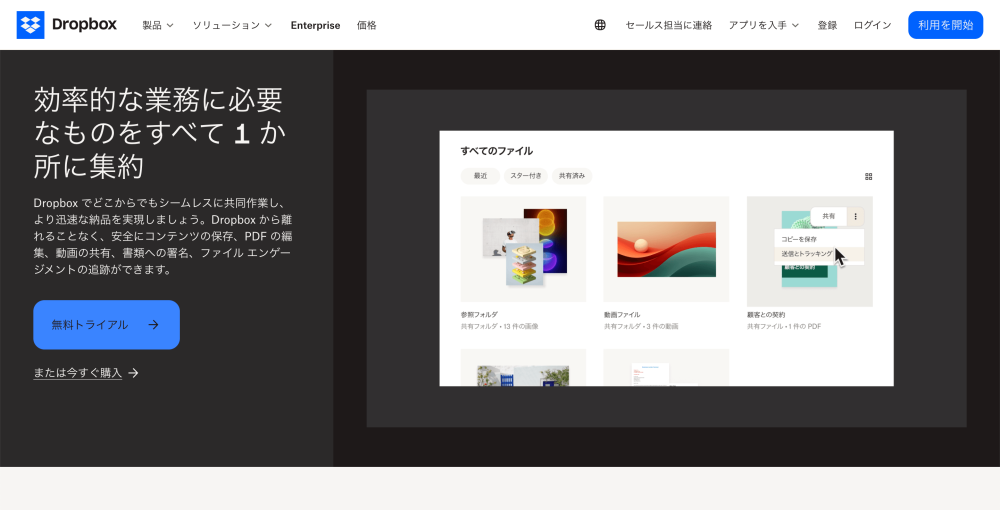Go to the 価格 pricing page

(x=367, y=25)
